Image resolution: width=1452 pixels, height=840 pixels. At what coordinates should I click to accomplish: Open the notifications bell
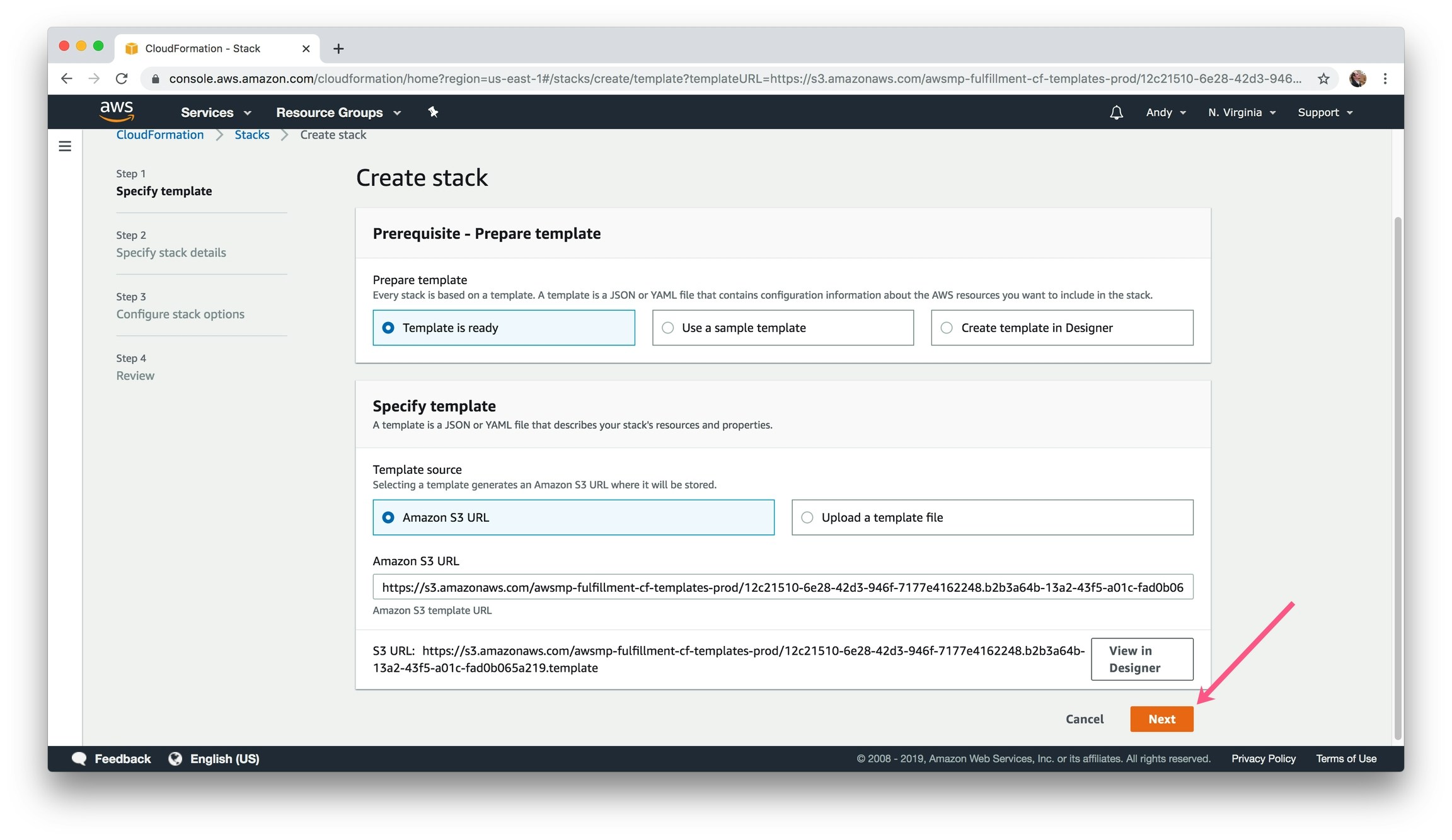(1116, 112)
